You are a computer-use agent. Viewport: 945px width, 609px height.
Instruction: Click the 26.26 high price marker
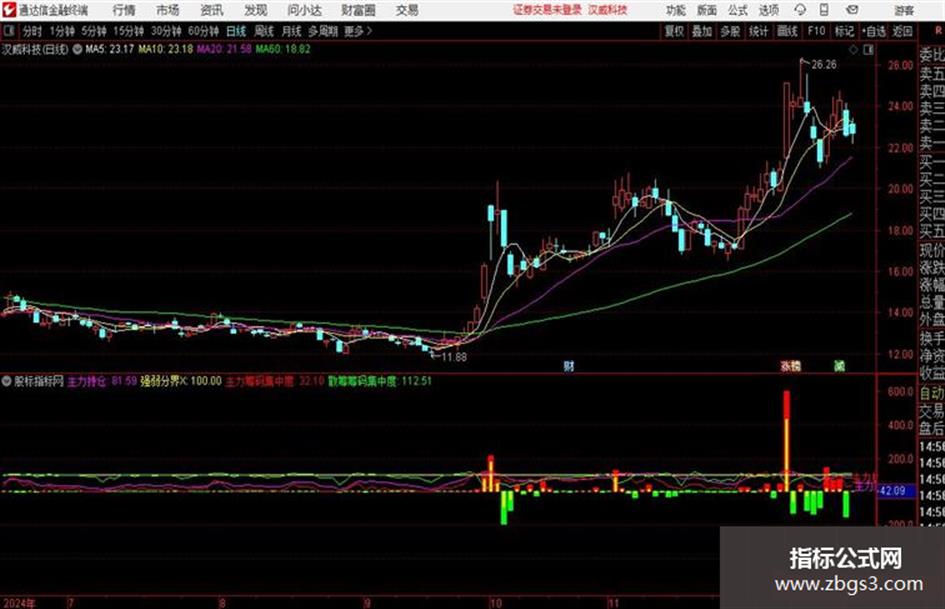coord(823,65)
